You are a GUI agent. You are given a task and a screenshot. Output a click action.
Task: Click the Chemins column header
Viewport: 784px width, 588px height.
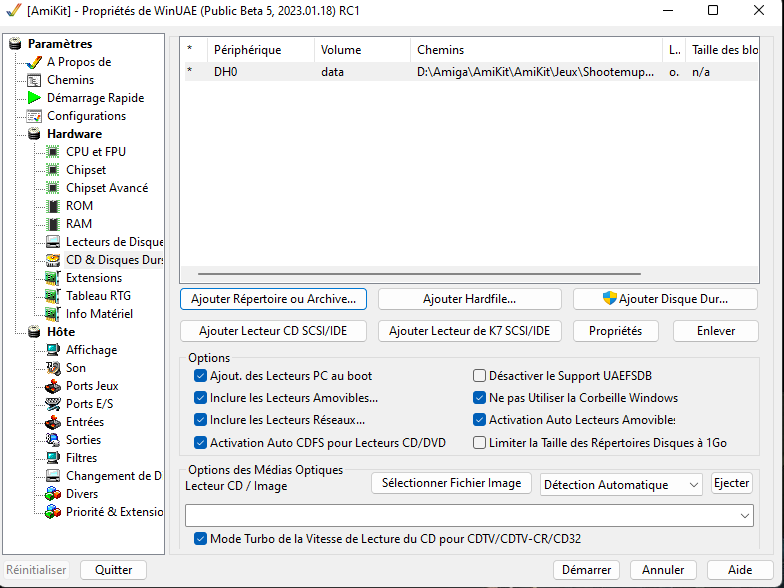[536, 50]
